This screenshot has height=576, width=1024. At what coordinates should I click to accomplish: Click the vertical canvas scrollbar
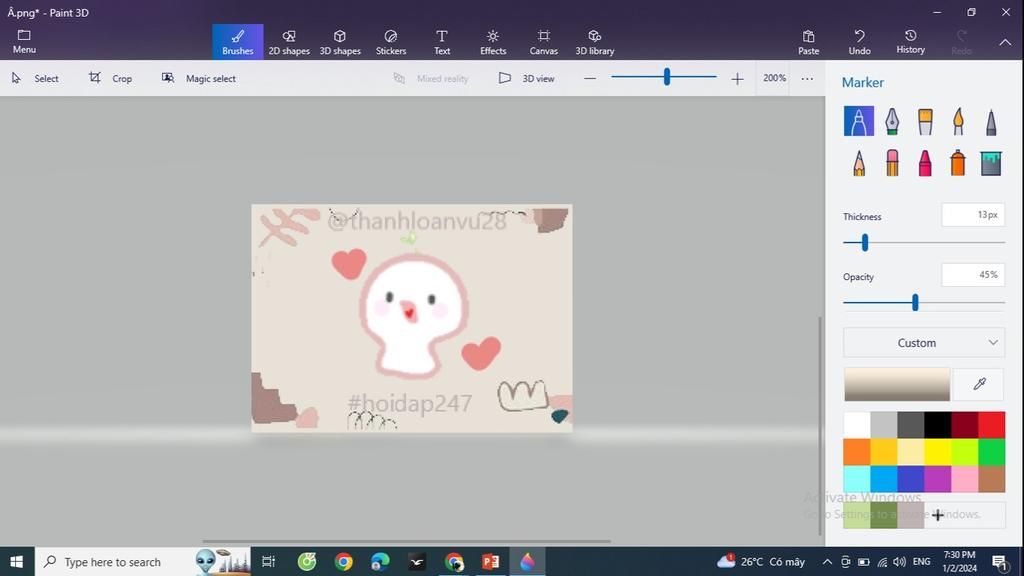point(821,426)
